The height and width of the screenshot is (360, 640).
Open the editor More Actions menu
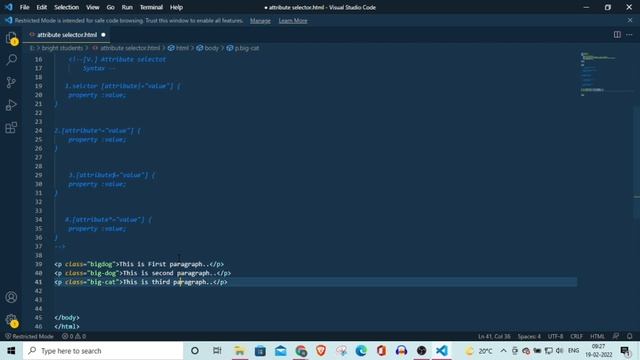coord(629,35)
